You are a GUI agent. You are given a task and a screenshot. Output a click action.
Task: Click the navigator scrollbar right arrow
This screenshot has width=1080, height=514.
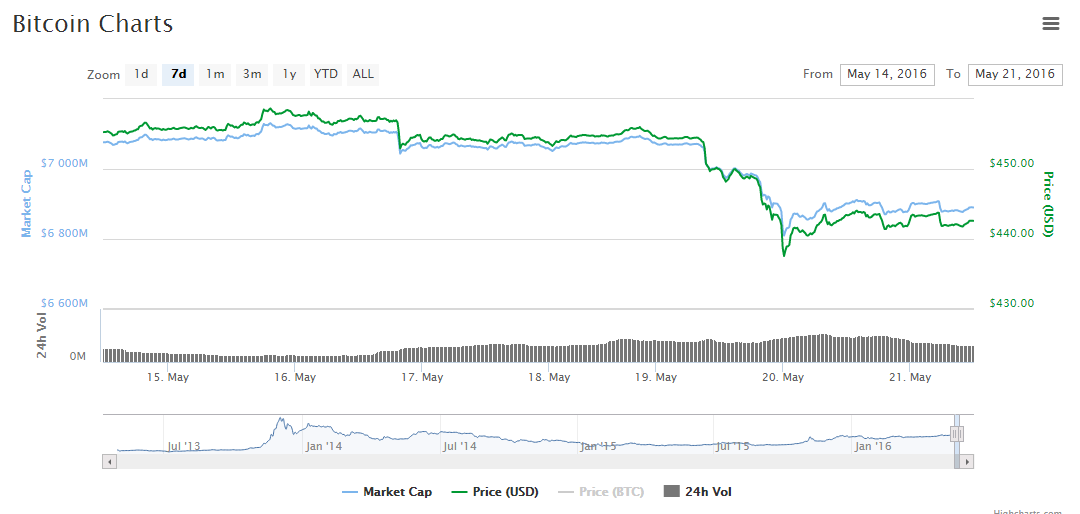click(967, 461)
